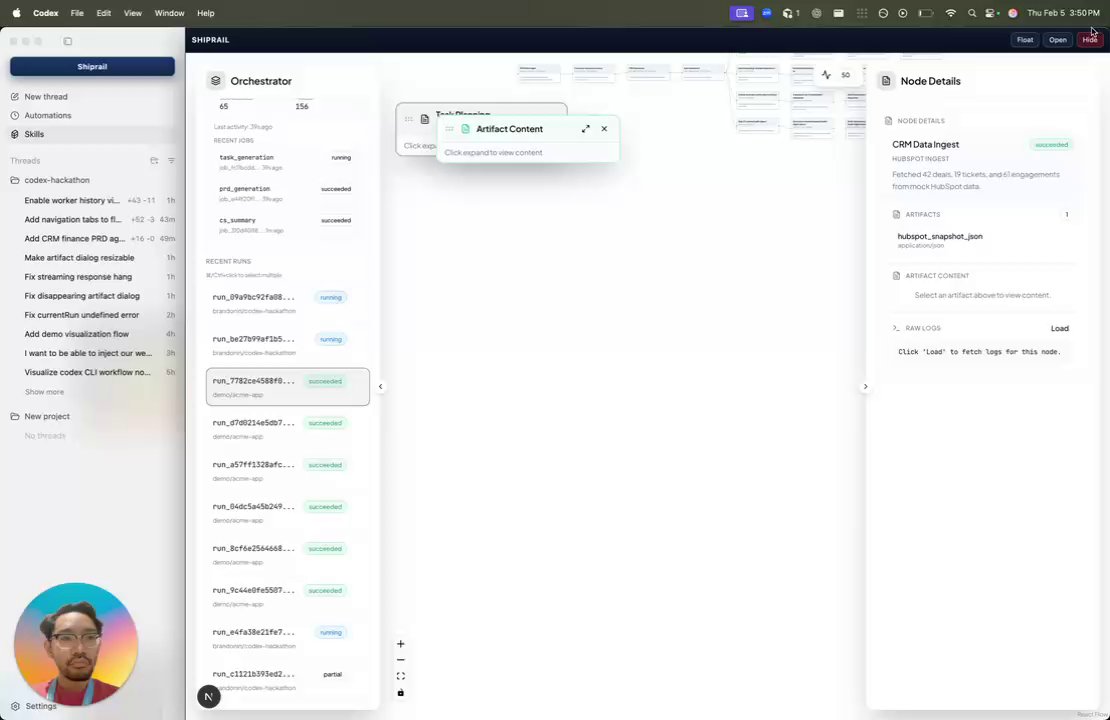Fit the flow view to screen

click(401, 676)
